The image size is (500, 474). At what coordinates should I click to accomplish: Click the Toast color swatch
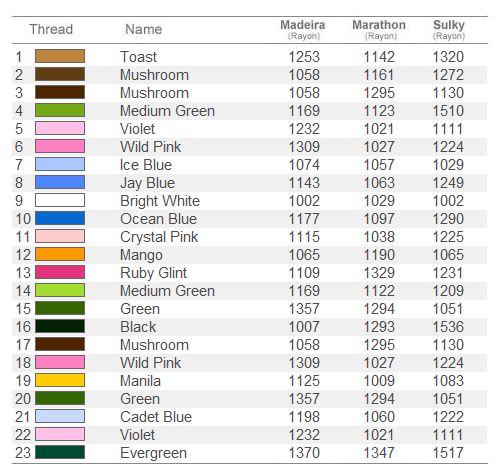click(60, 56)
